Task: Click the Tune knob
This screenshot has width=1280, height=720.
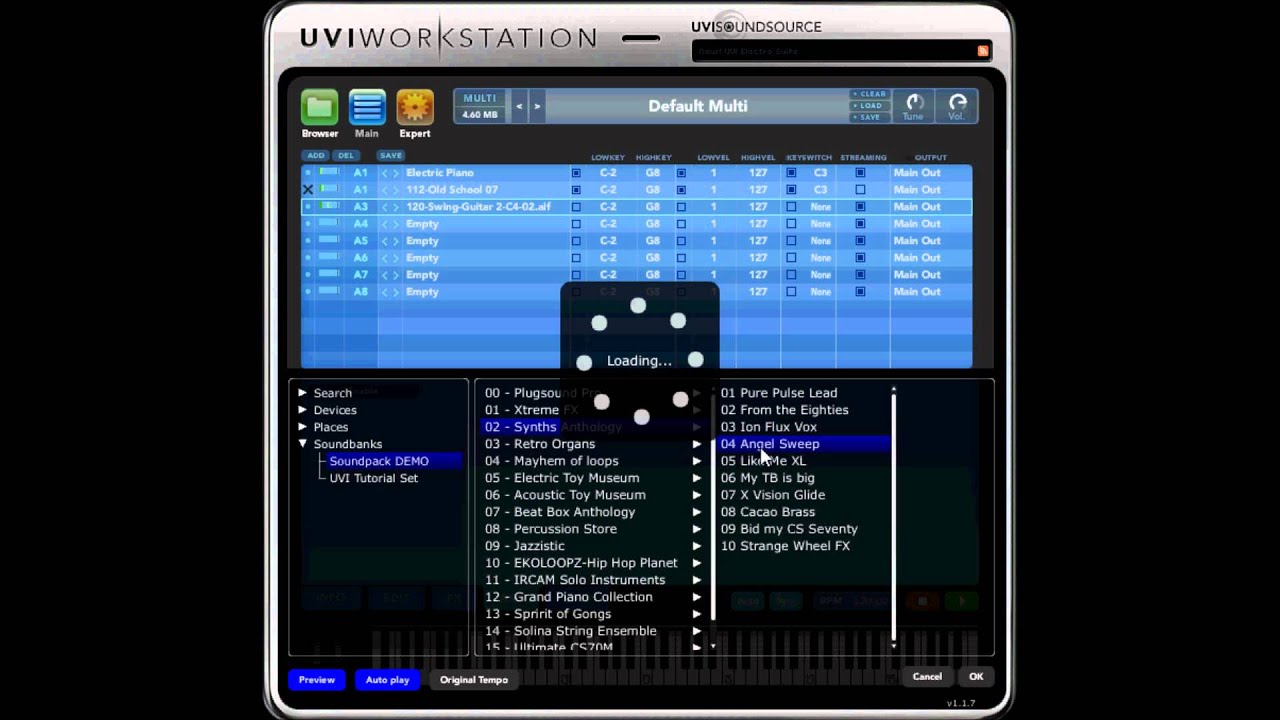Action: pos(914,102)
